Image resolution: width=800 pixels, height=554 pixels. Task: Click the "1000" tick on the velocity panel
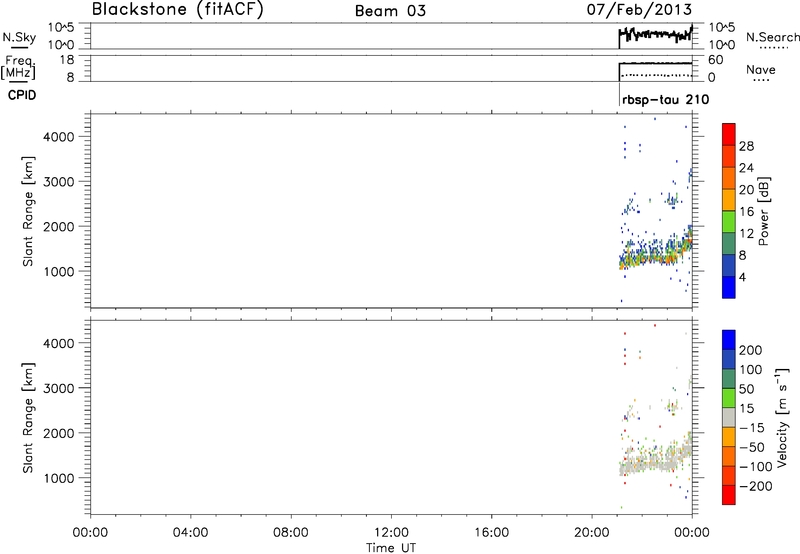point(59,478)
